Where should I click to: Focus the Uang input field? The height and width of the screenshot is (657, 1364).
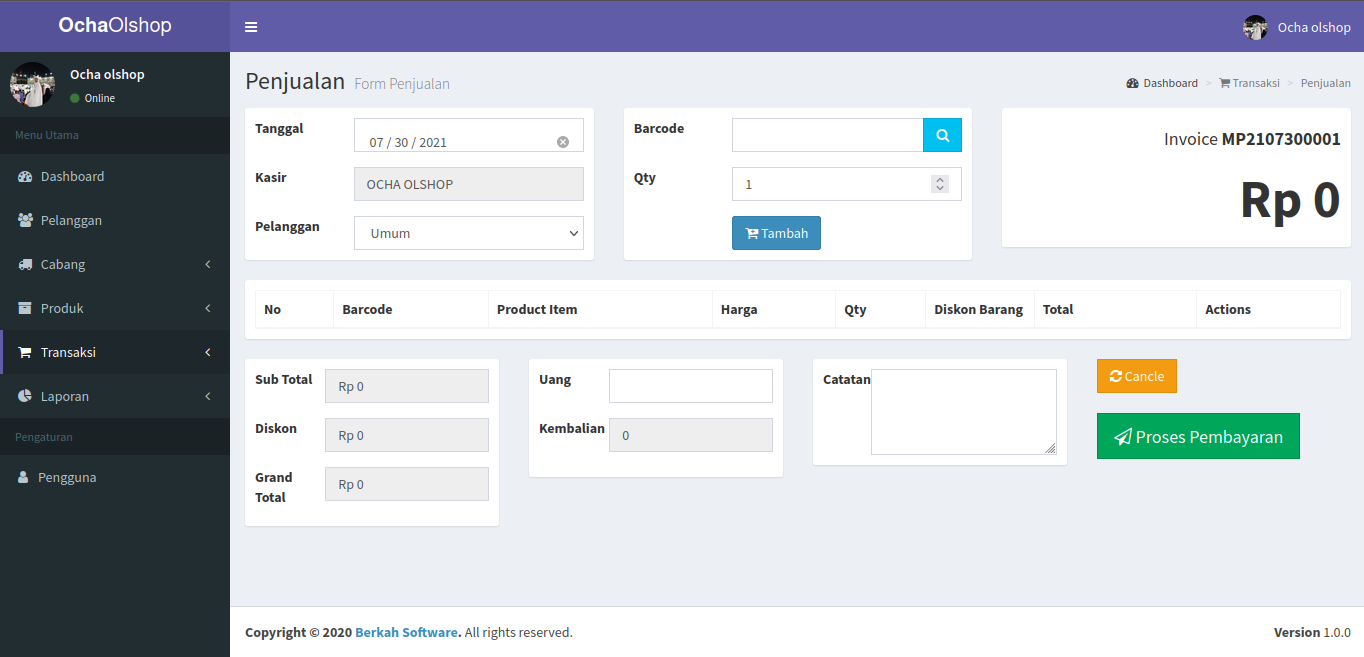[690, 386]
